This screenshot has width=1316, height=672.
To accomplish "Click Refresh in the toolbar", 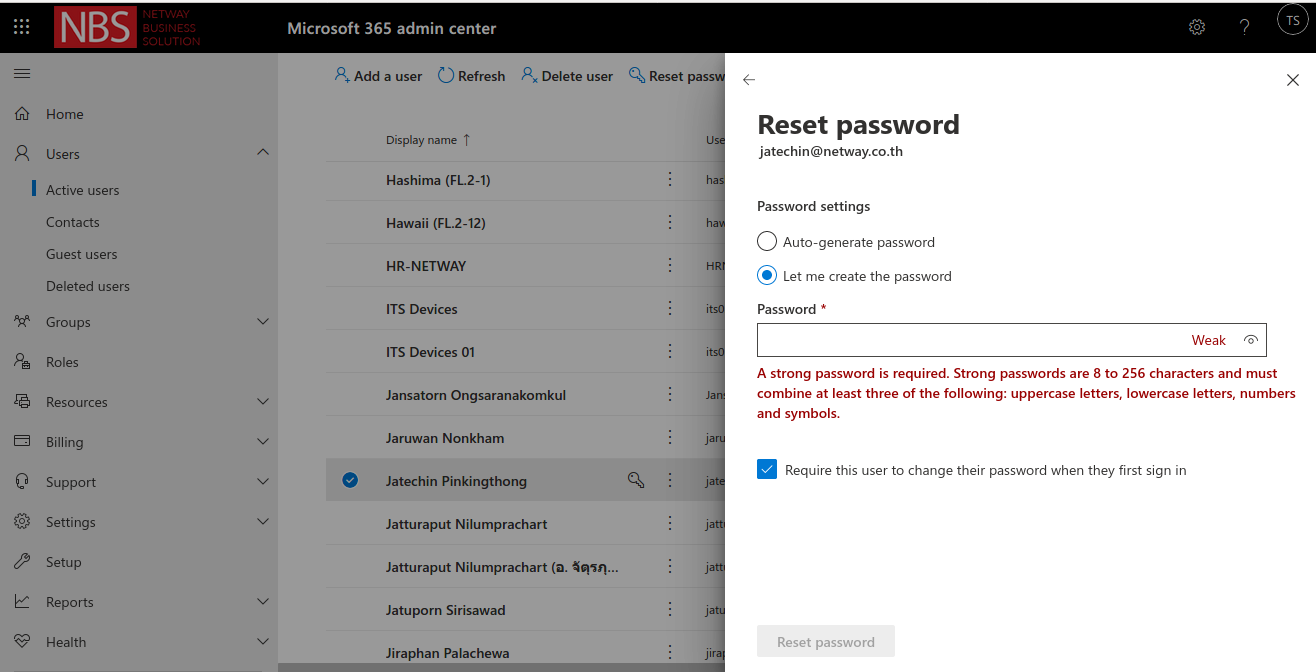I will [471, 76].
